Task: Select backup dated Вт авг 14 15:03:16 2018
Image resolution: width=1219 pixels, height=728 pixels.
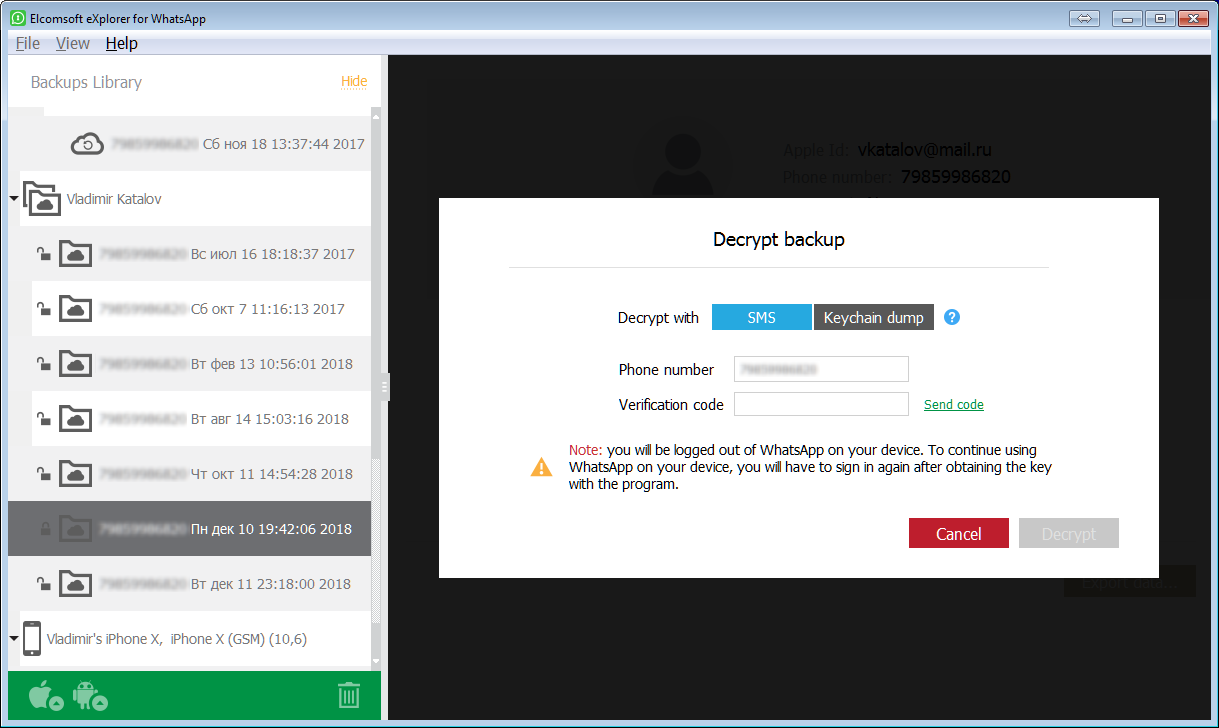Action: [201, 419]
